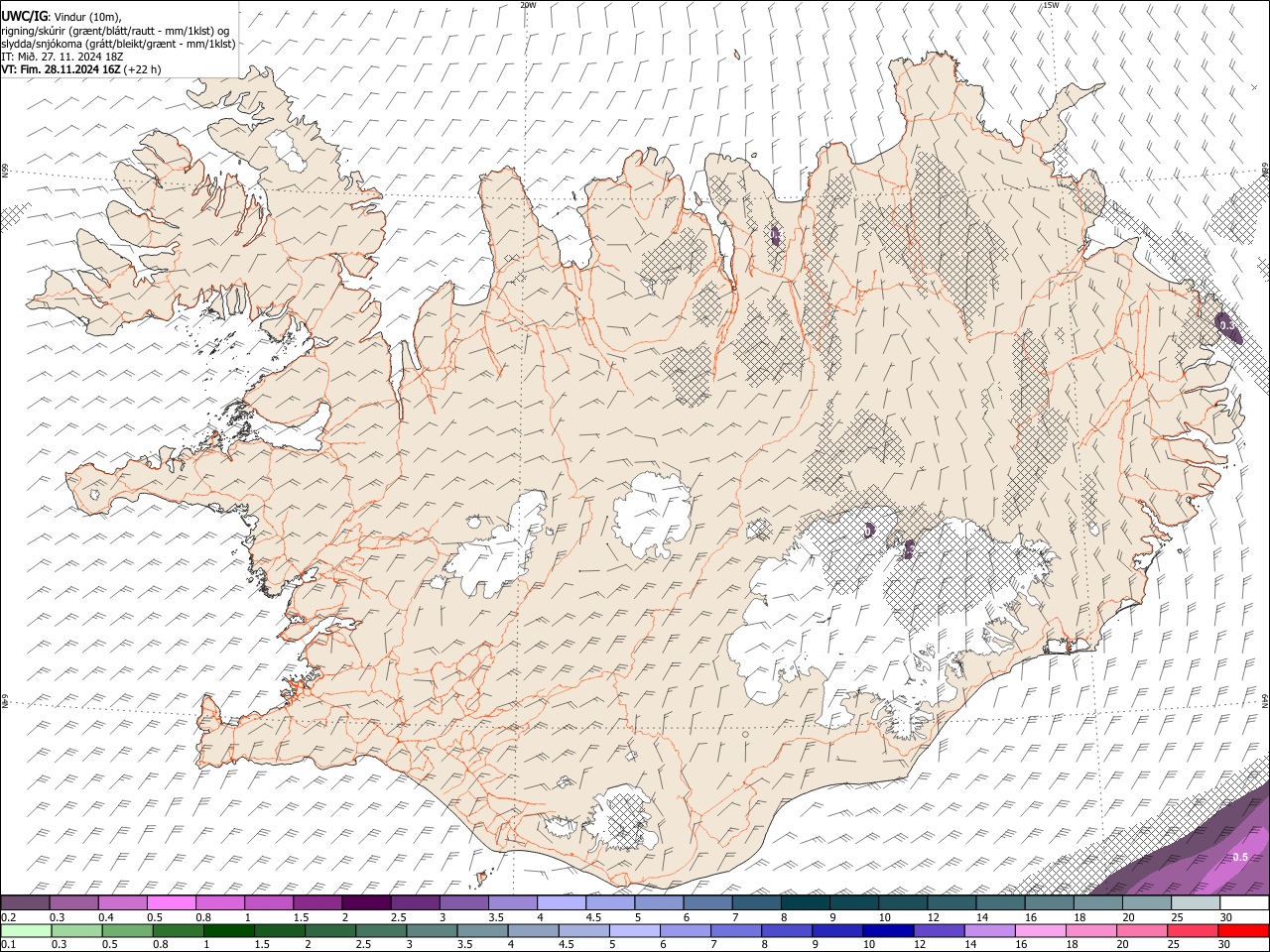Choose the light pink 16 swatch in lower scale
Image resolution: width=1270 pixels, height=952 pixels.
[x=1041, y=930]
